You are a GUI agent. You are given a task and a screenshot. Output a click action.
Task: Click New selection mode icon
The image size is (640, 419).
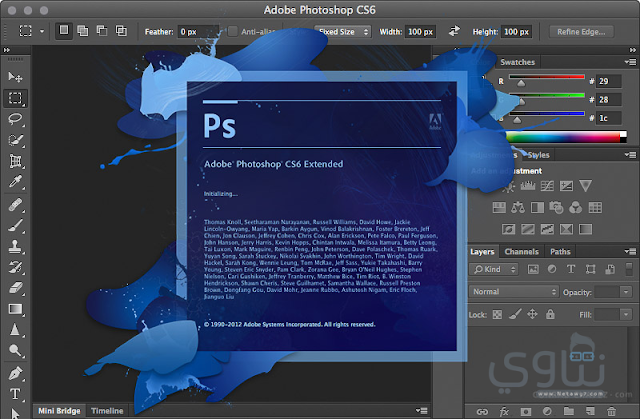[64, 31]
